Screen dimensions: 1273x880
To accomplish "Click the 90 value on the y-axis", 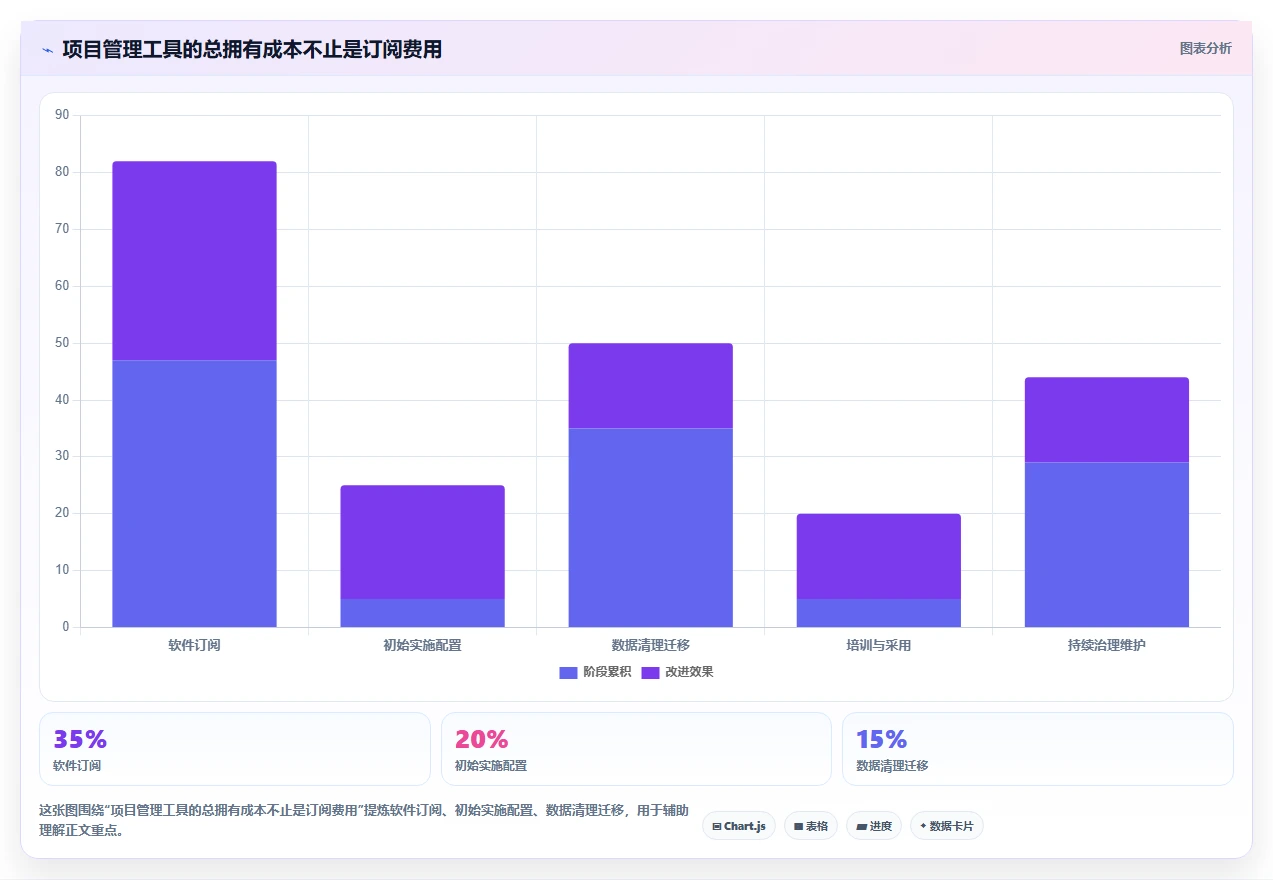I will tap(62, 115).
